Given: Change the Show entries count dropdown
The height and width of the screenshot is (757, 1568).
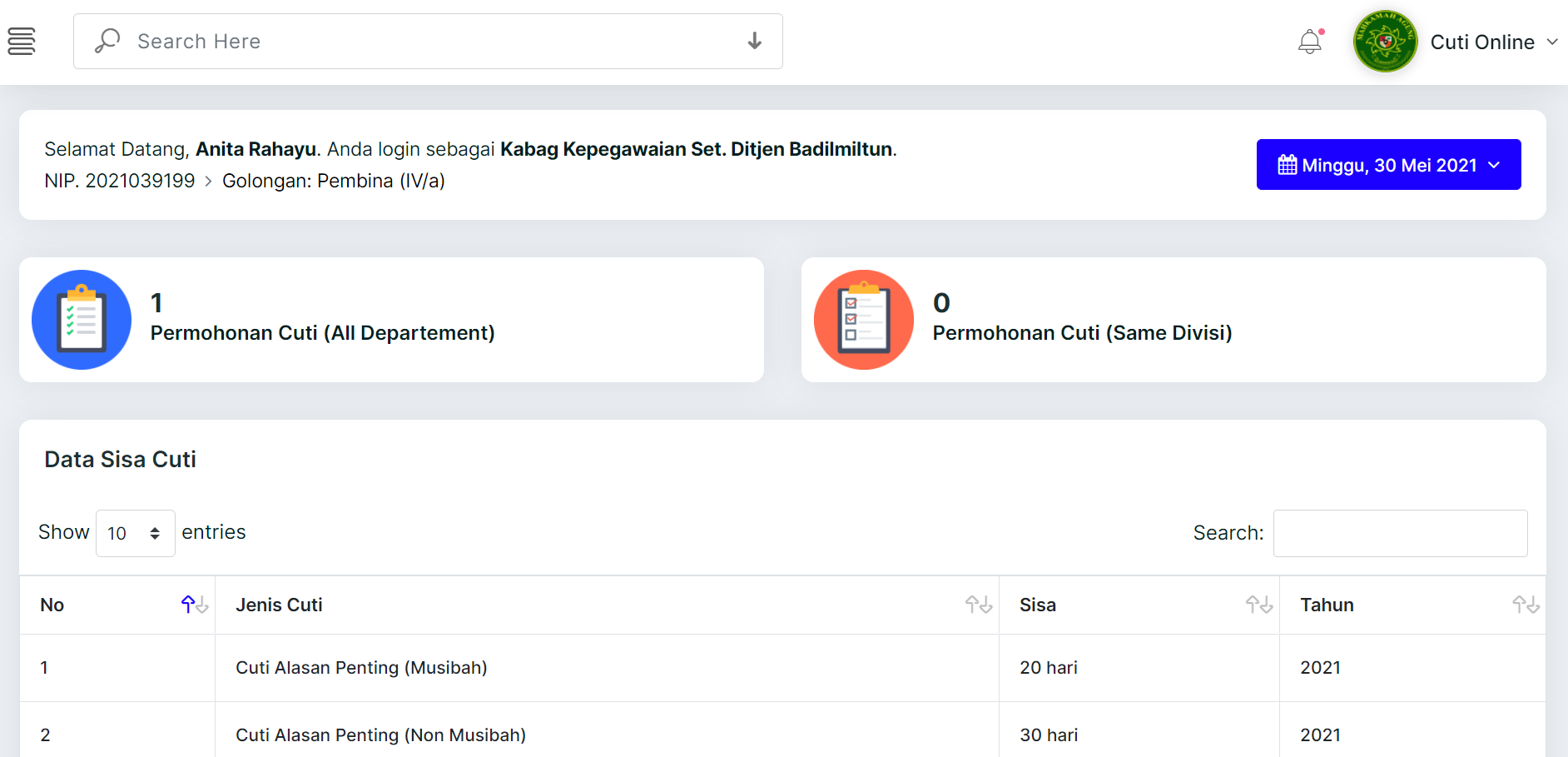Looking at the screenshot, I should pyautogui.click(x=134, y=533).
